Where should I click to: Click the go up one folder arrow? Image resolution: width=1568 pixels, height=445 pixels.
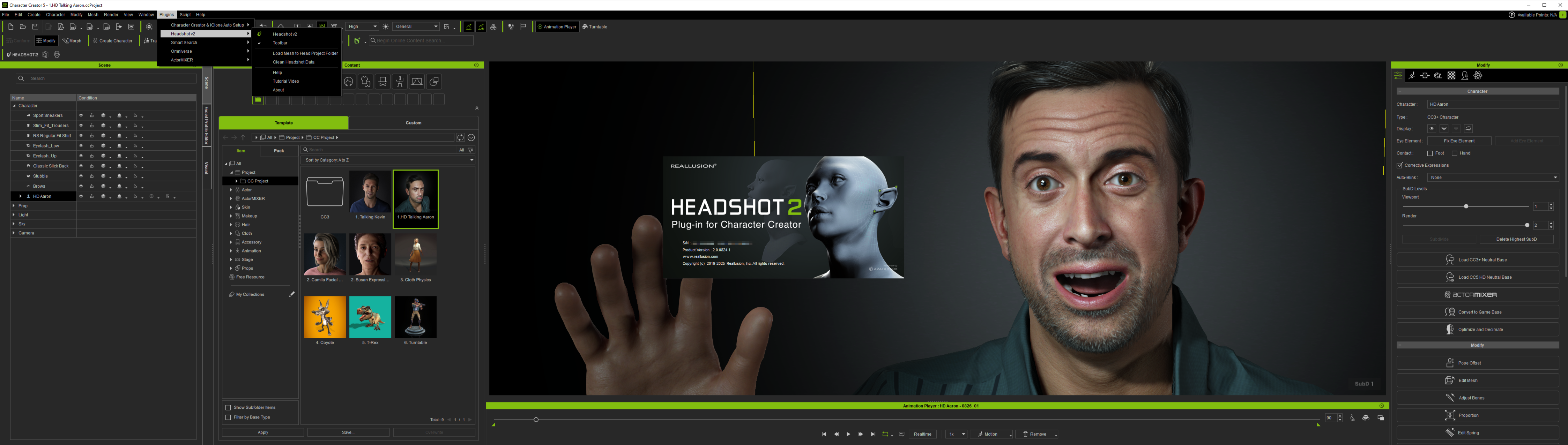[x=243, y=137]
